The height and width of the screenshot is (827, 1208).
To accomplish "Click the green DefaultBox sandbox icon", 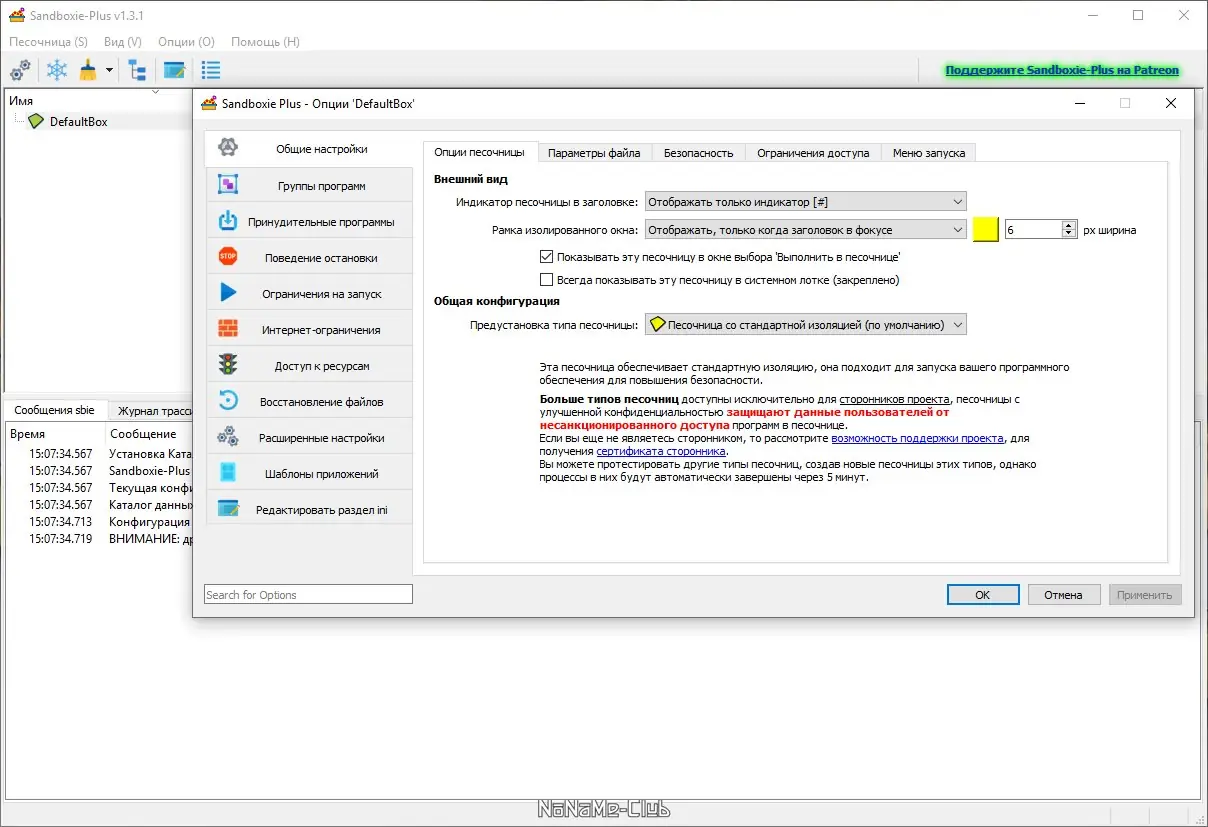I will pyautogui.click(x=37, y=121).
